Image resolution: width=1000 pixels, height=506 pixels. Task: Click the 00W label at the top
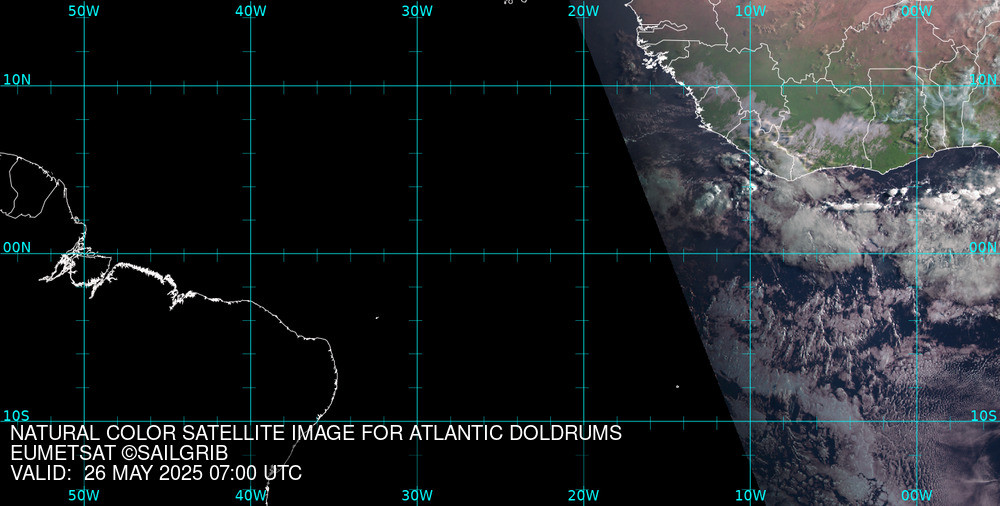[x=917, y=11]
